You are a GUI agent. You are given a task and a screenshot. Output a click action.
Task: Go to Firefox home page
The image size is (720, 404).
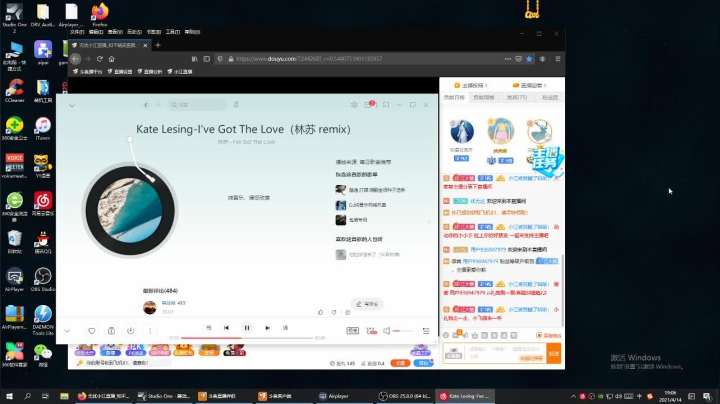112,59
